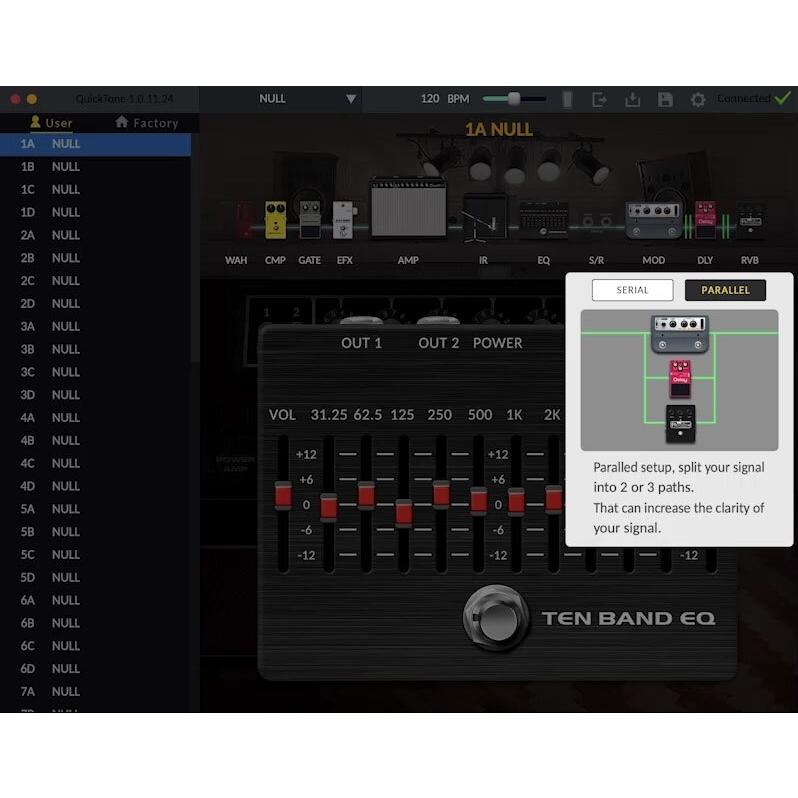Select PARALLEL routing mode
Viewport: 798px width, 798px height.
point(725,290)
